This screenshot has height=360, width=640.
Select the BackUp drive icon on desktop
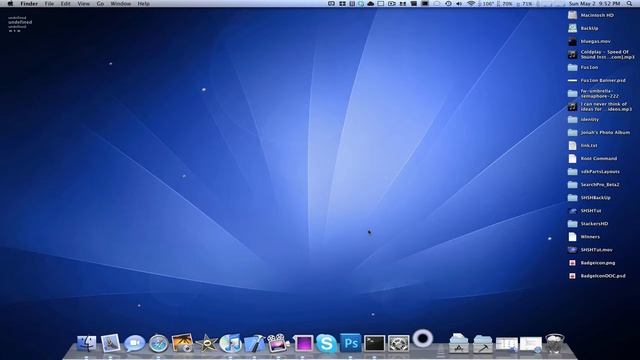(x=584, y=28)
